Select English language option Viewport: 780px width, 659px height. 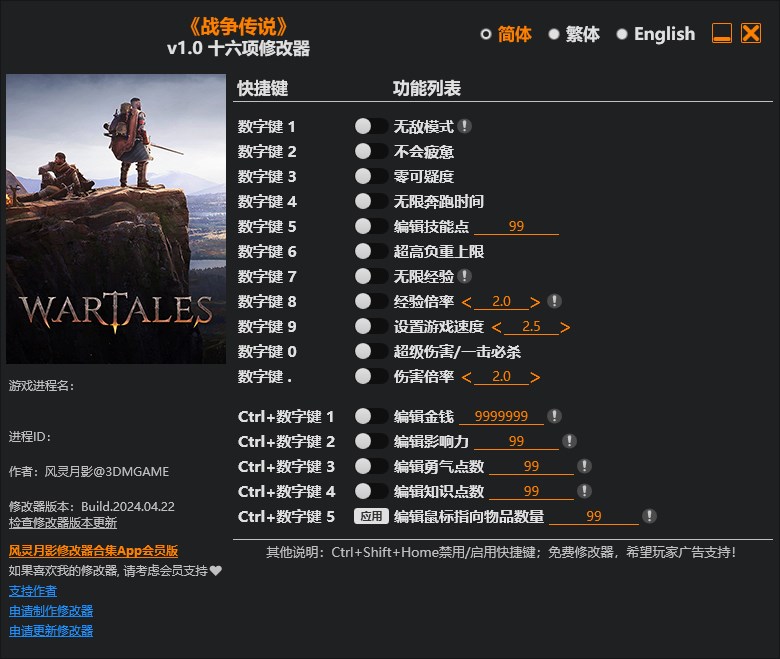(656, 34)
